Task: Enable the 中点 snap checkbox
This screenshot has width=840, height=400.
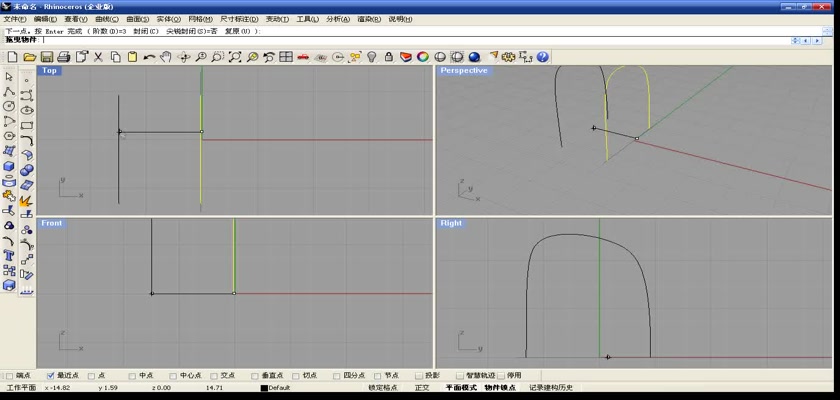Action: click(132, 376)
